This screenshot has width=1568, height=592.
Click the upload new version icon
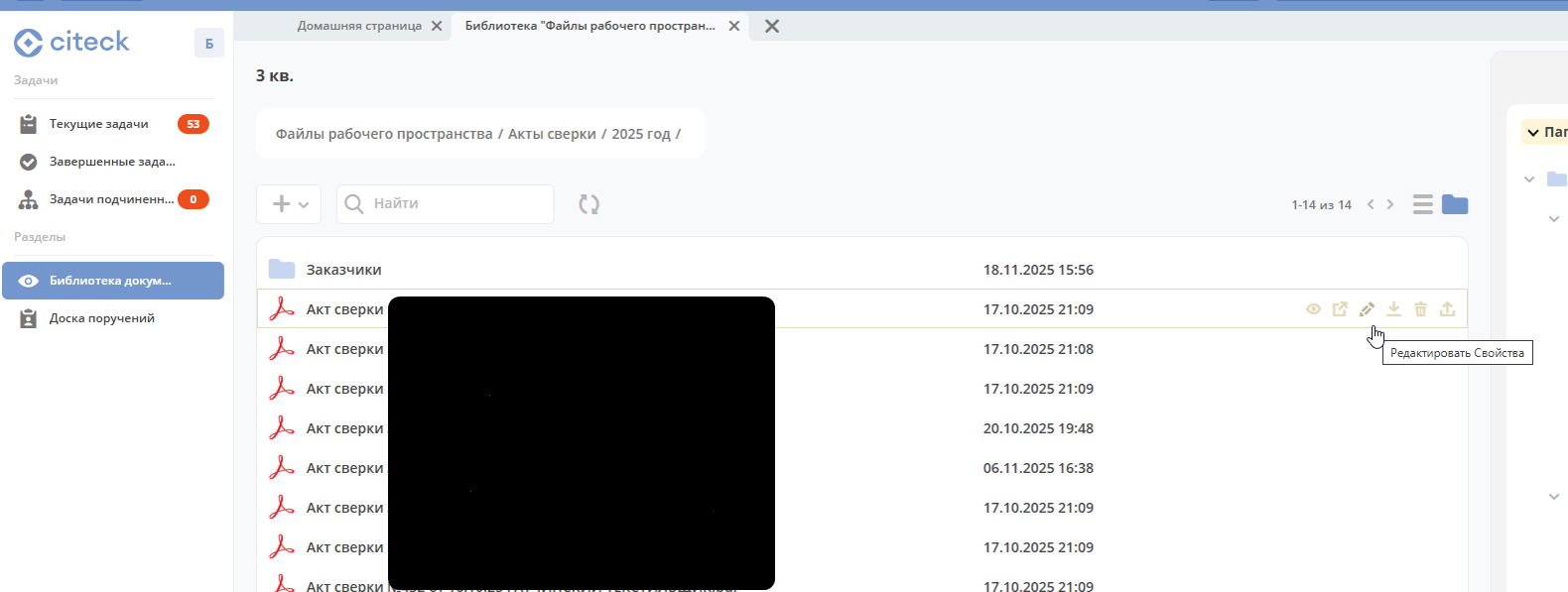pos(1447,309)
